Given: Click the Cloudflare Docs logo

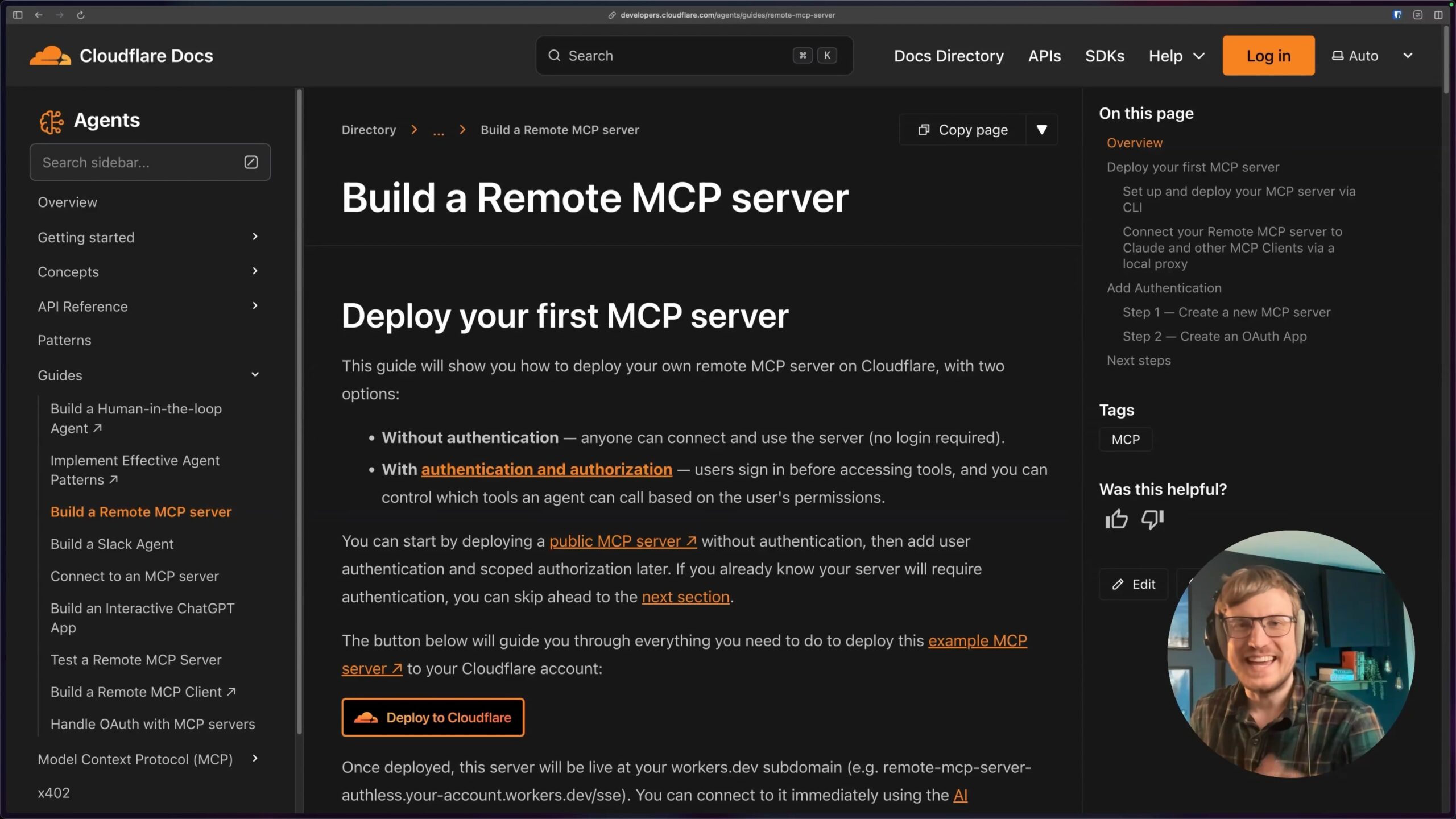Looking at the screenshot, I should (x=121, y=56).
